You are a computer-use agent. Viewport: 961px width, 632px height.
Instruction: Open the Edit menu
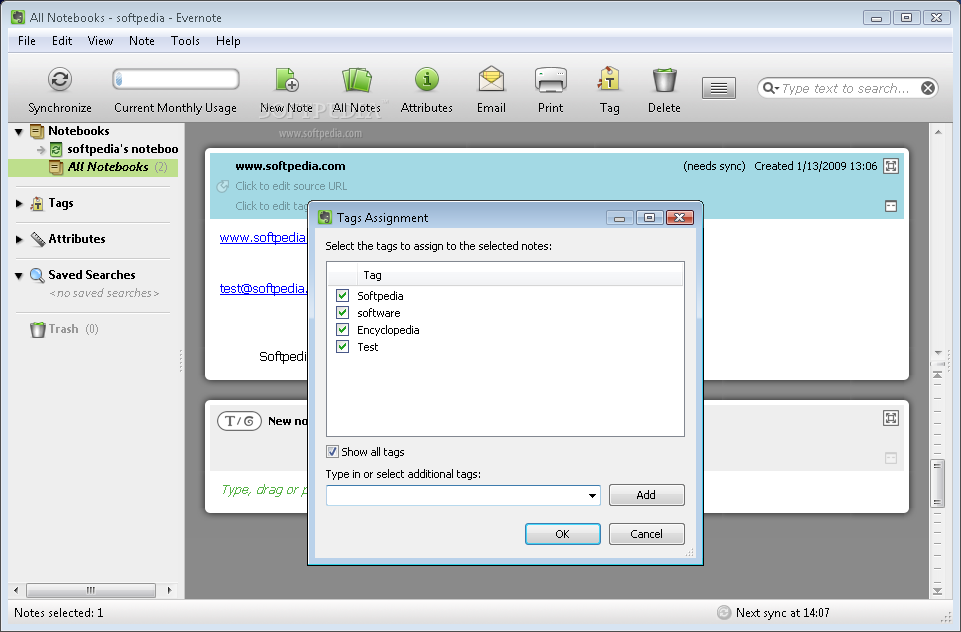[62, 41]
